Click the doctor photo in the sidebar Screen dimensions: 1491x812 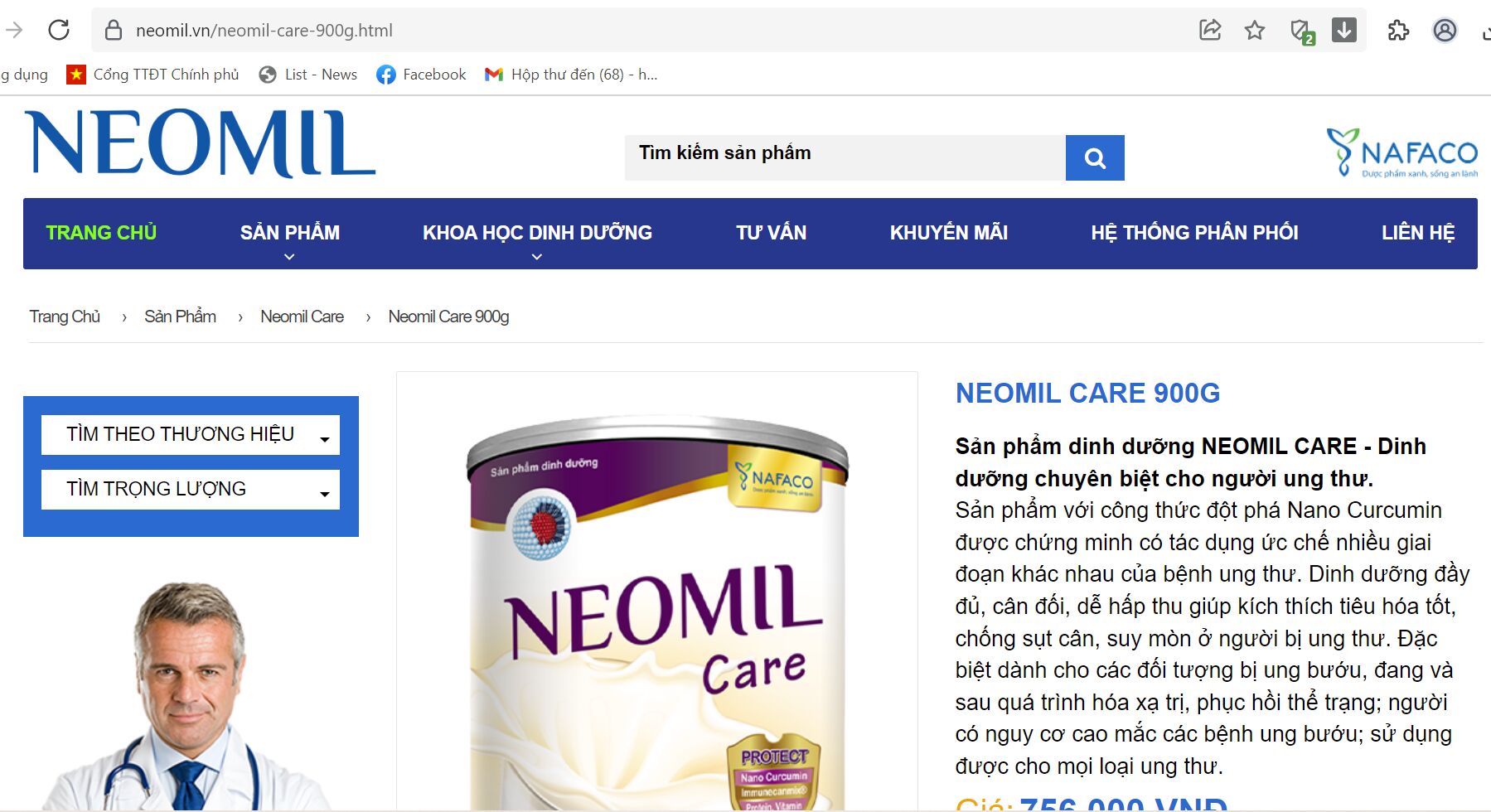187,696
